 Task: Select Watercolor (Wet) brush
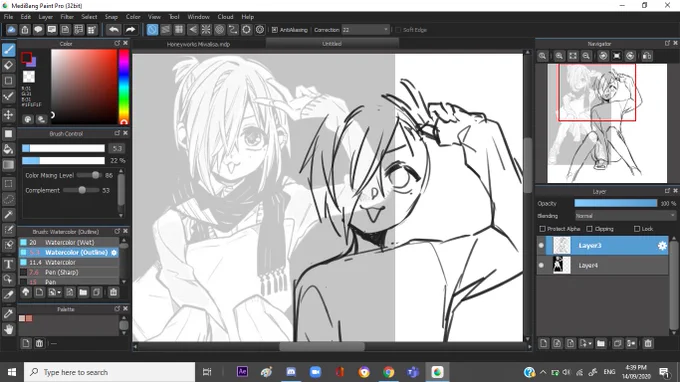tap(69, 242)
